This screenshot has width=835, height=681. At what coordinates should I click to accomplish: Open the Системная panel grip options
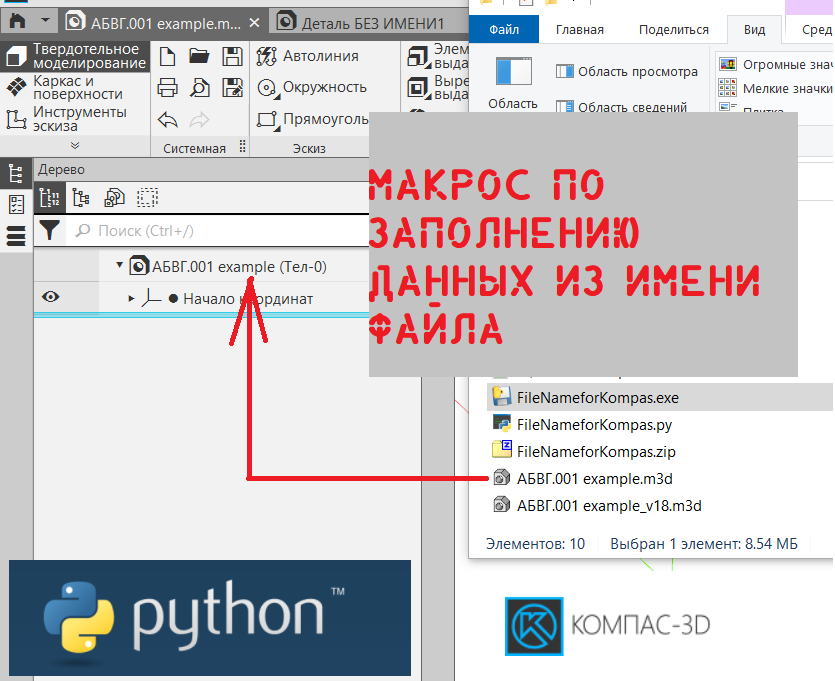(242, 146)
